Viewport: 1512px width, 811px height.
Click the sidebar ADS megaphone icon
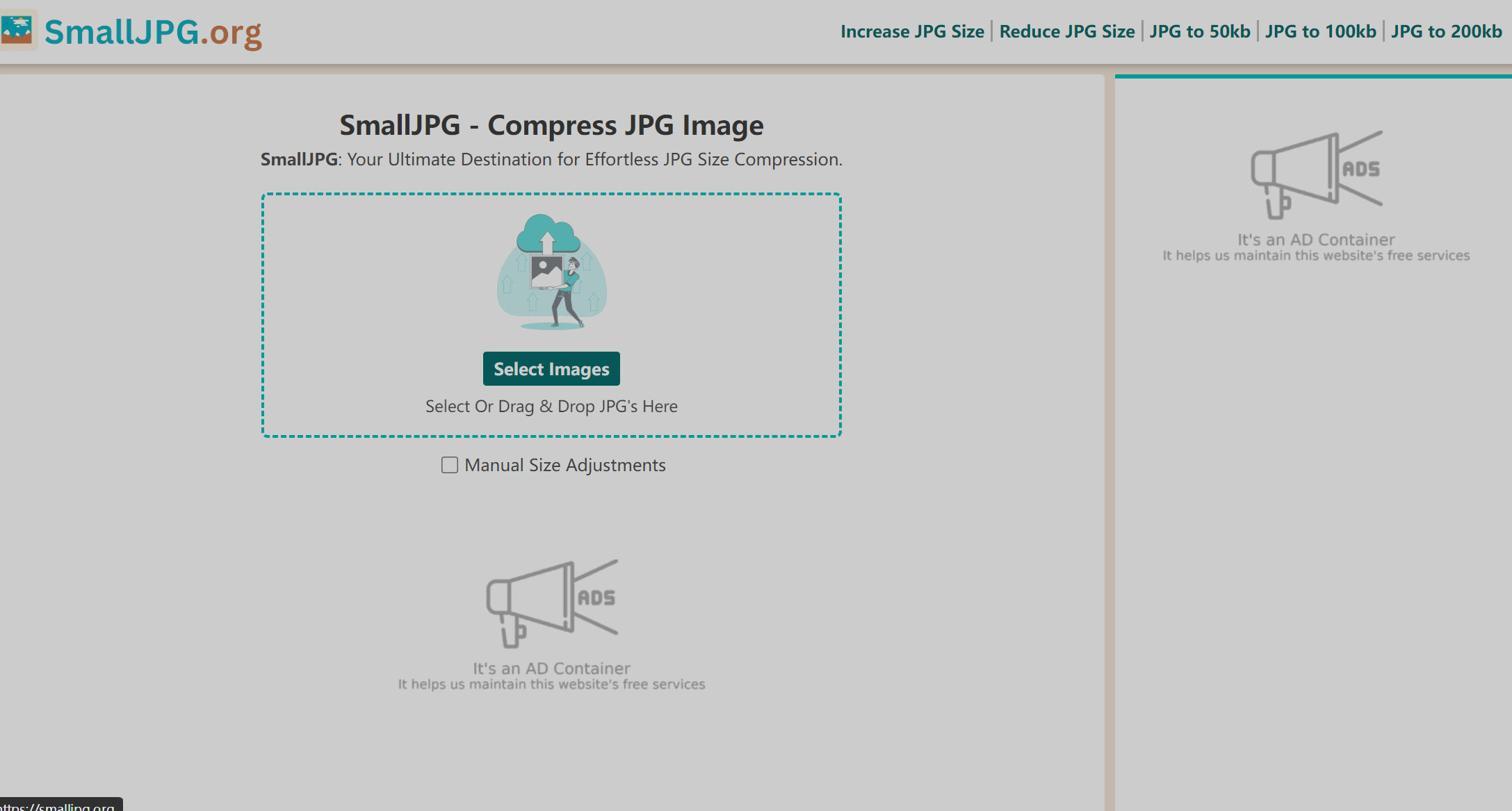pos(1316,174)
